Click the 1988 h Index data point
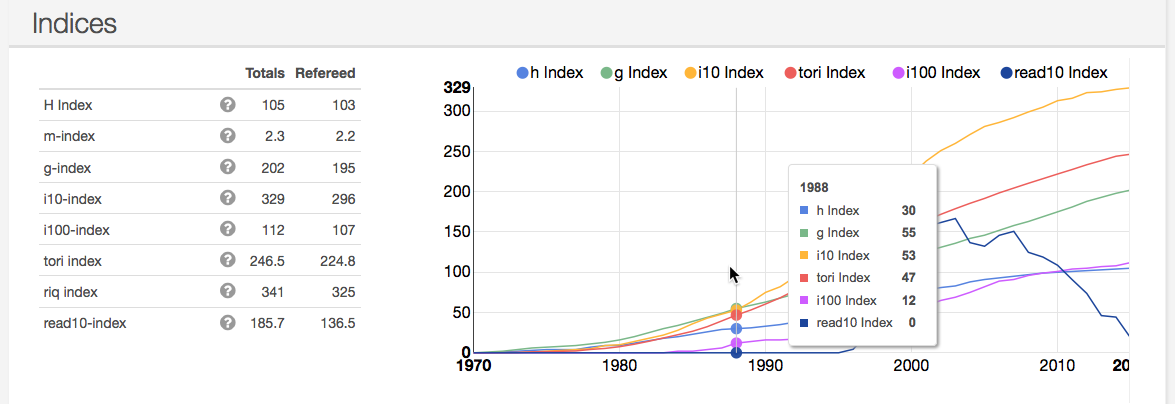Image resolution: width=1175 pixels, height=404 pixels. 737,328
